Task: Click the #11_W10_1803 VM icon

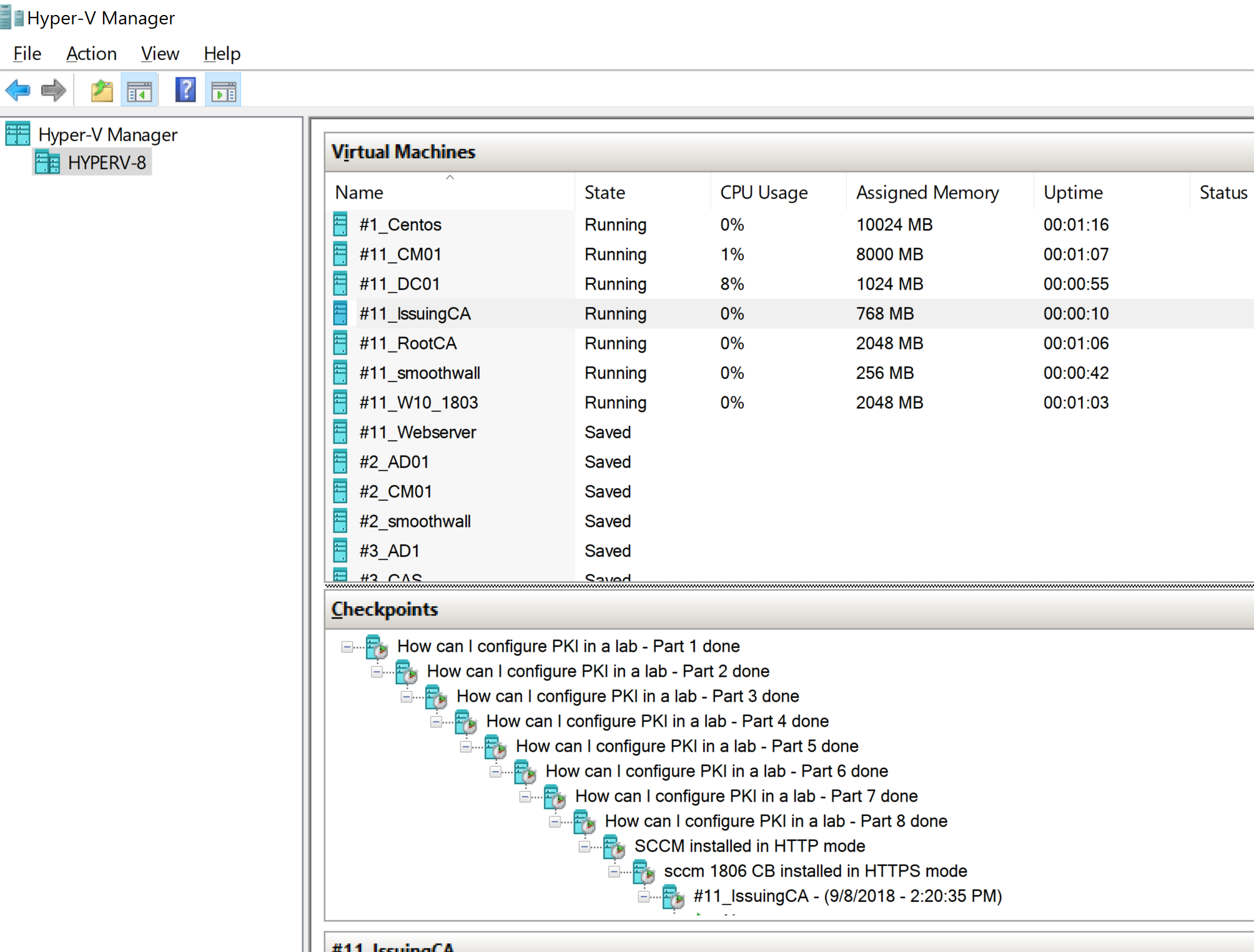Action: click(x=340, y=402)
